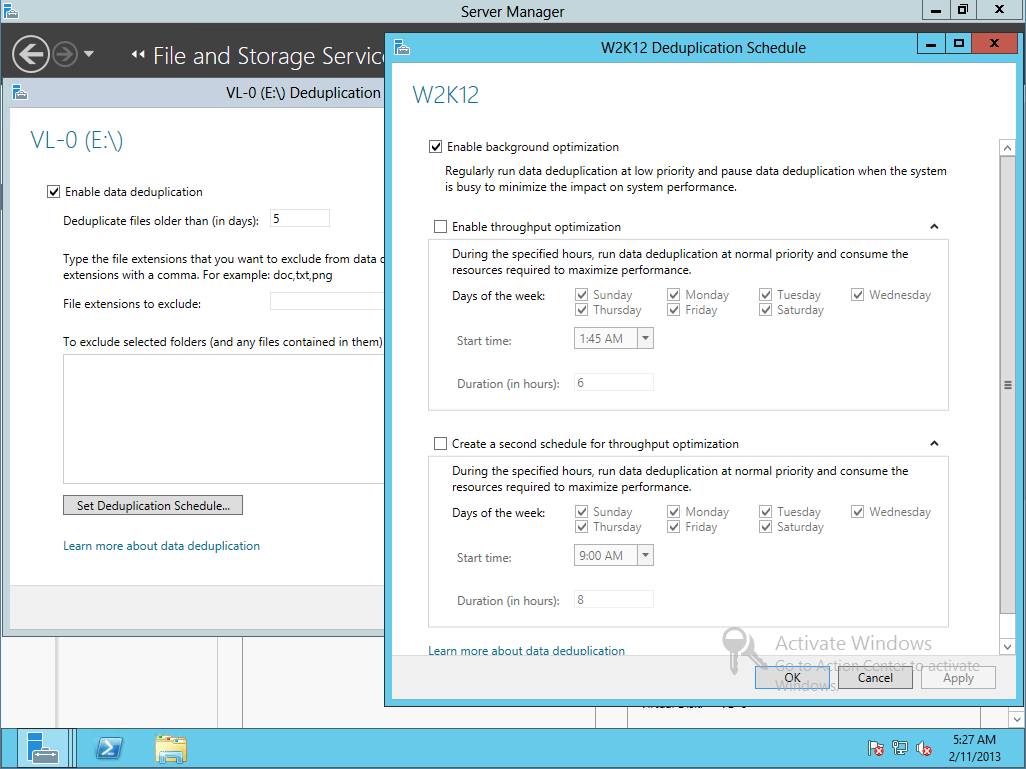Image resolution: width=1026 pixels, height=769 pixels.
Task: Click the schedule dialog scrollbar down arrow
Action: pyautogui.click(x=1008, y=647)
